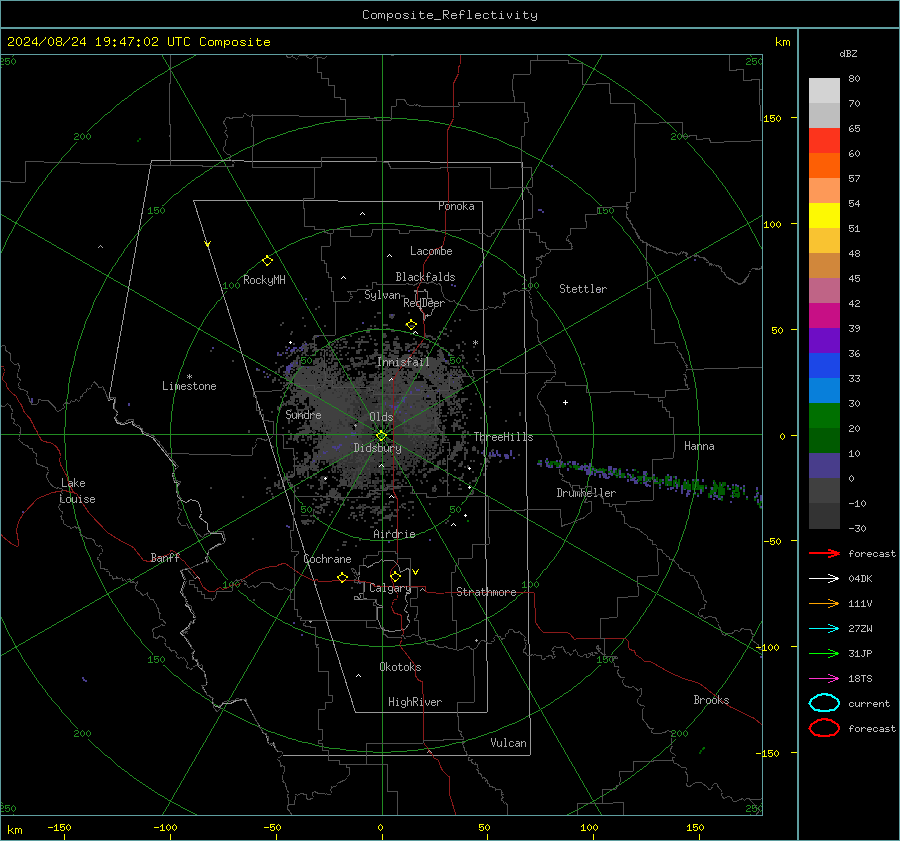
Task: Click the Hanna label
Action: coord(699,446)
